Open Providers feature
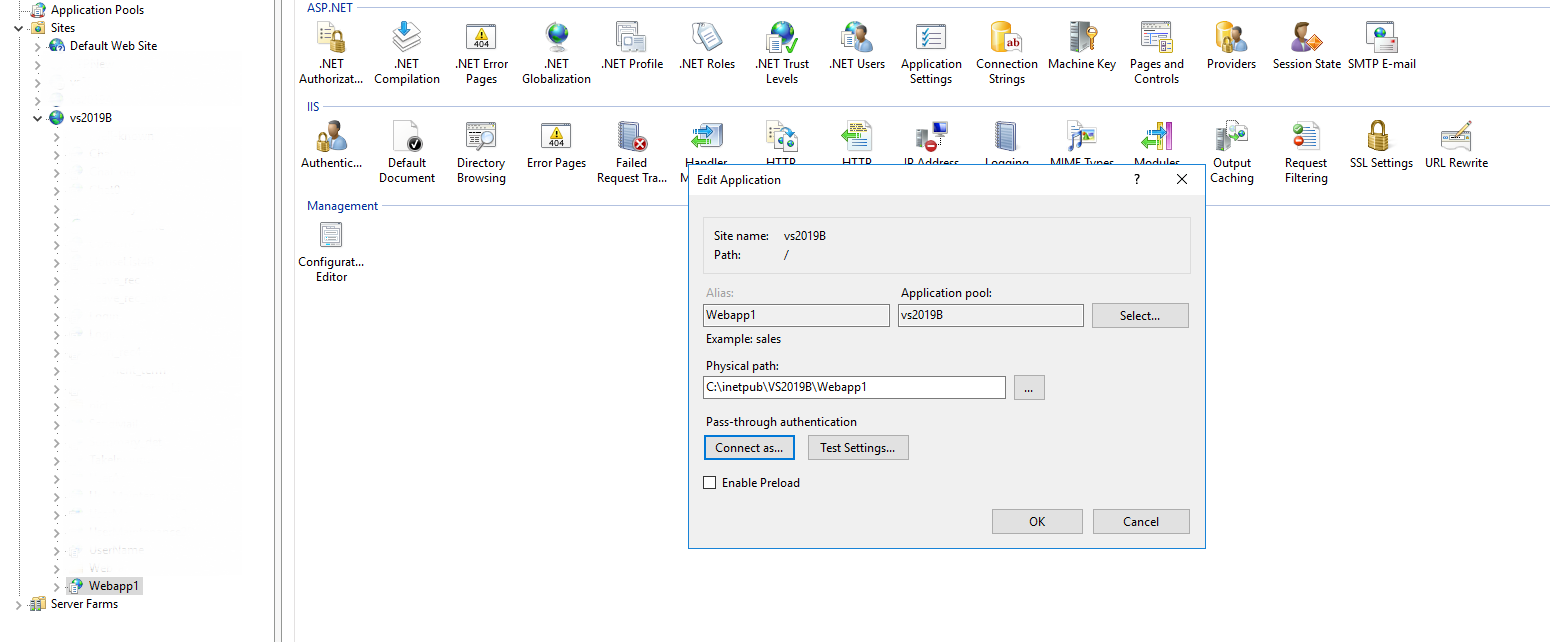Screen dimensions: 1550x642 click(x=1231, y=46)
